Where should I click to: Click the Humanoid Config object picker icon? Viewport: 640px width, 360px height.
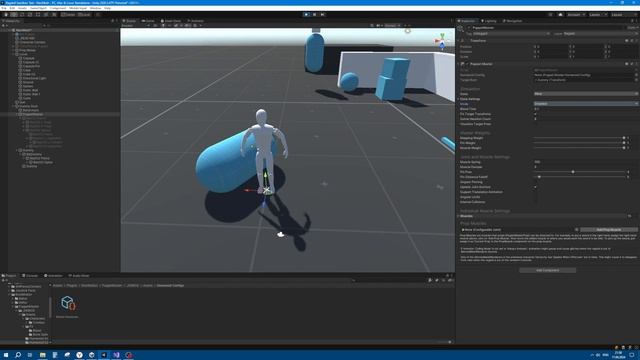coord(636,75)
